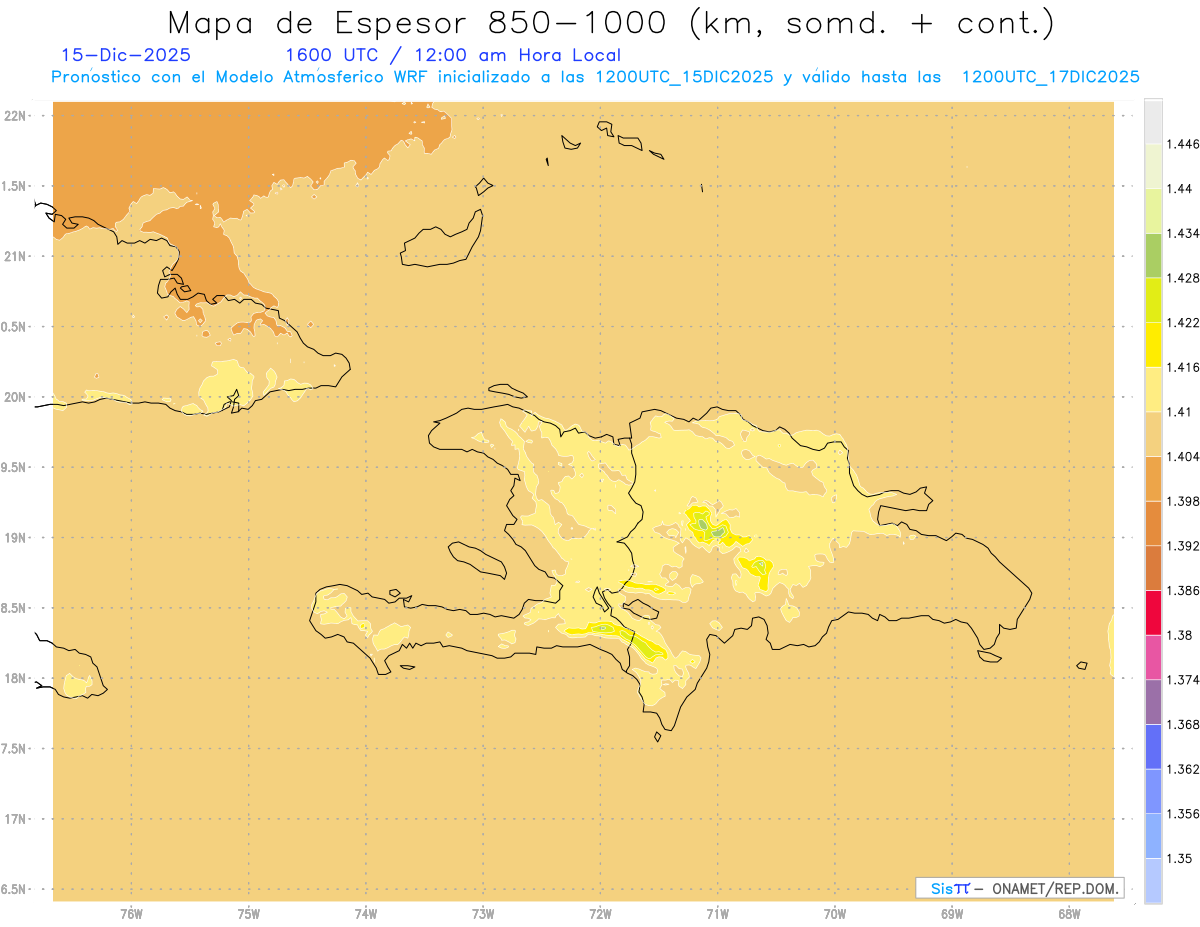The image size is (1200, 927).
Task: Pick the blue legend swatch between 1.362 and 1.368
Action: [x=1153, y=746]
